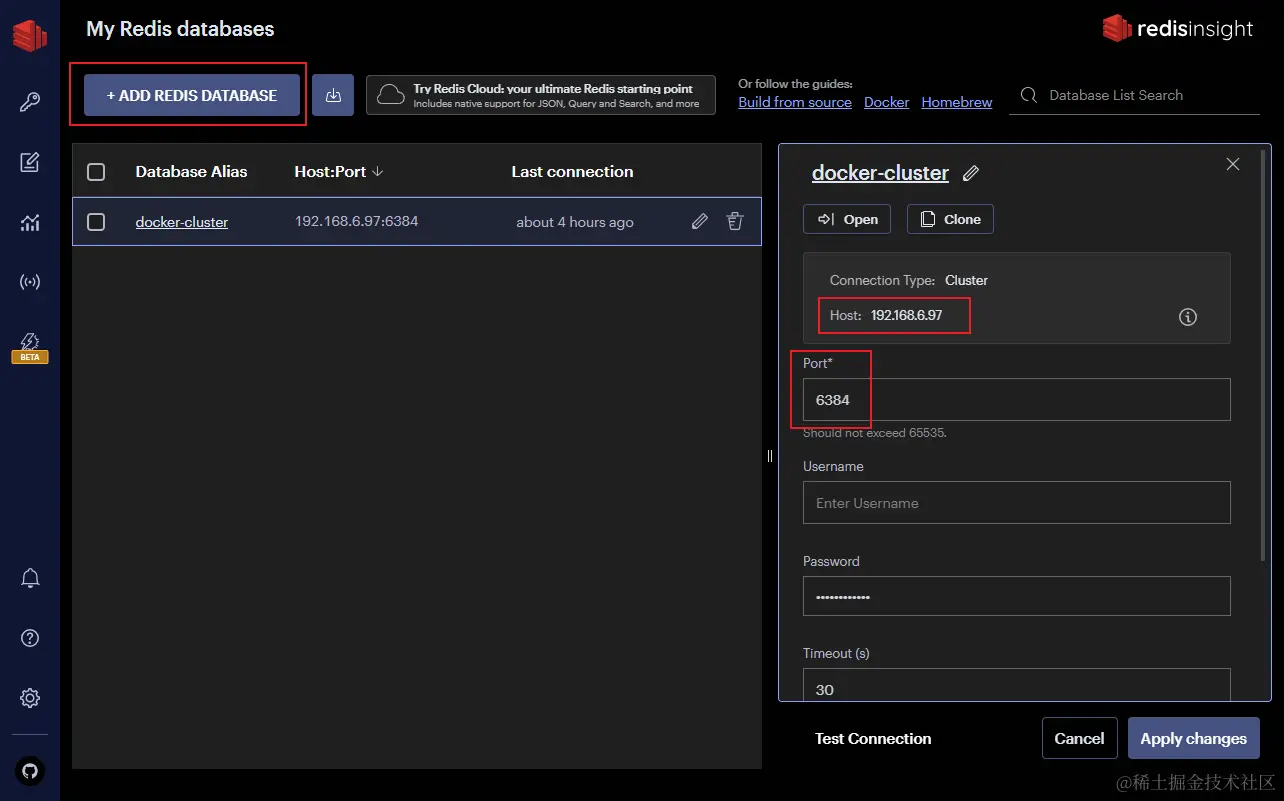Focus the Port input field
Screen dimensions: 1284x801
click(1016, 399)
